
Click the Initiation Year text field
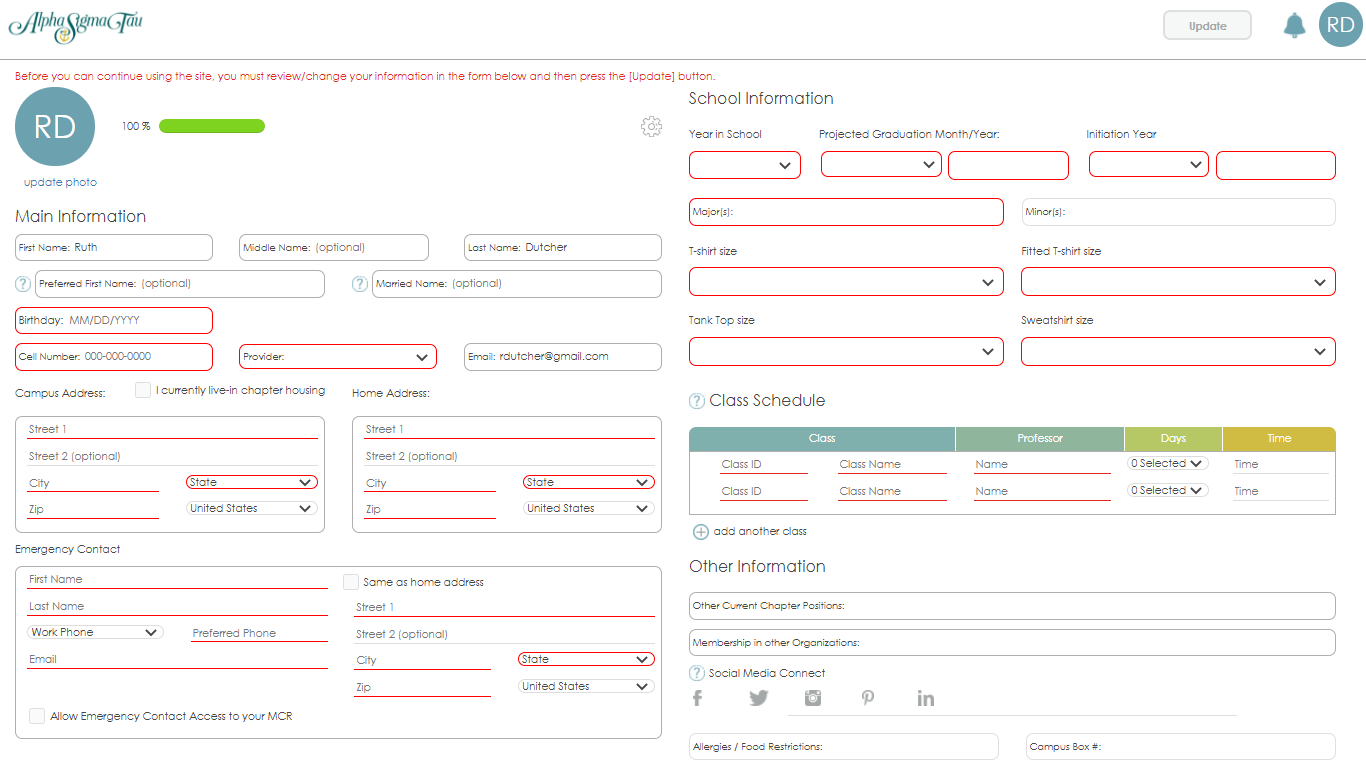[1276, 165]
